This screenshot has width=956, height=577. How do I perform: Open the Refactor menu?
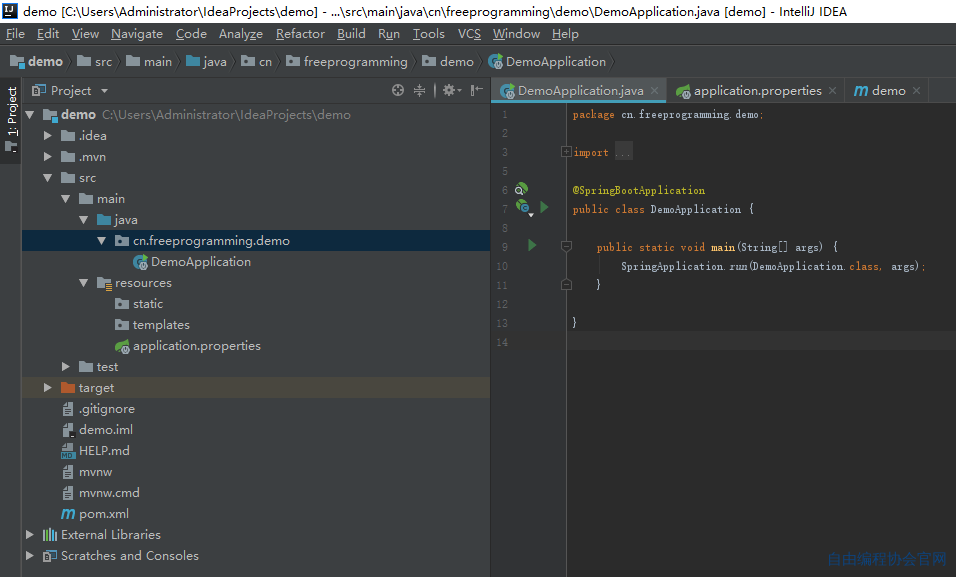[300, 34]
